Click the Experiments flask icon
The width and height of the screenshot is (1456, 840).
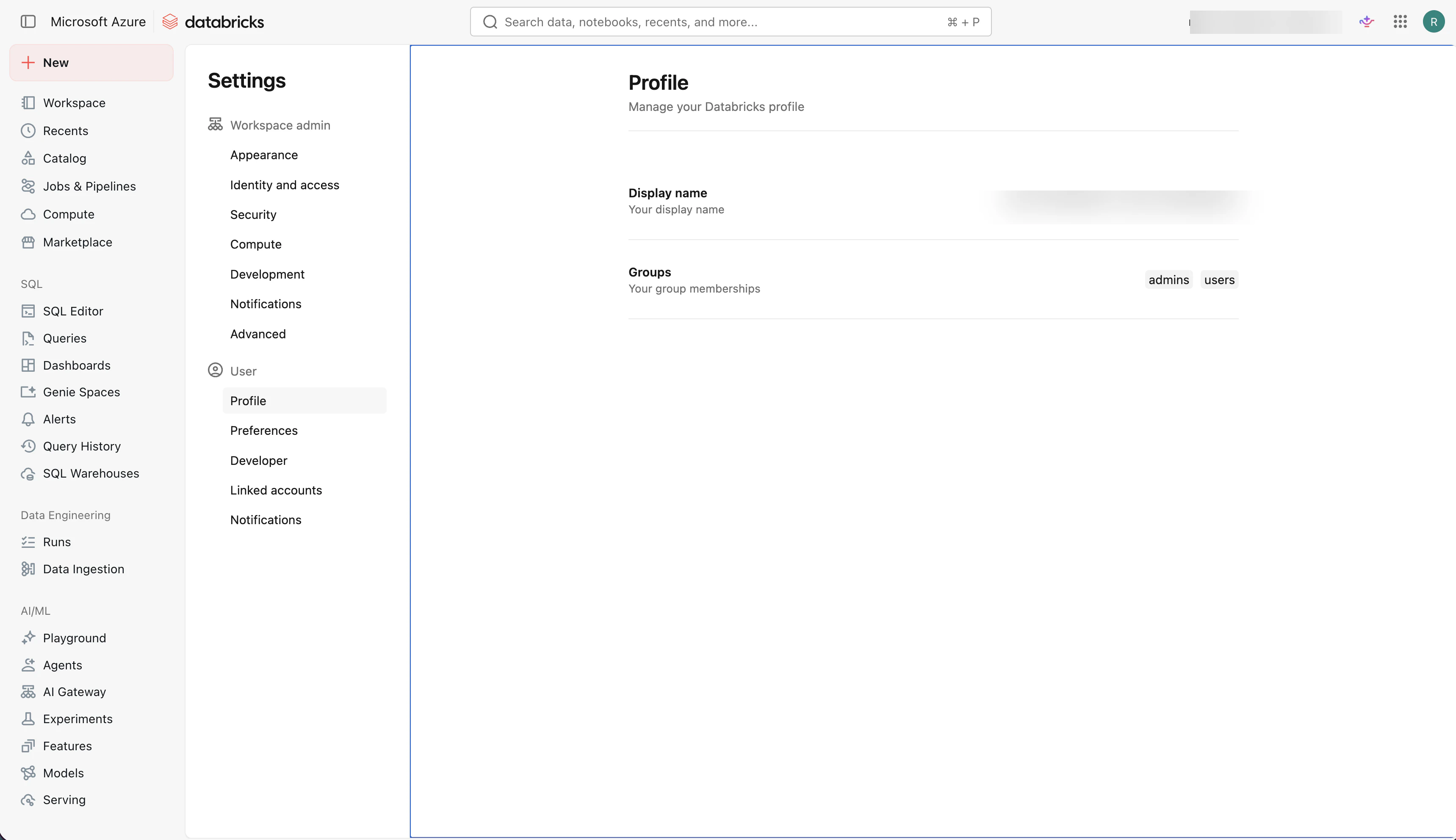[x=28, y=719]
